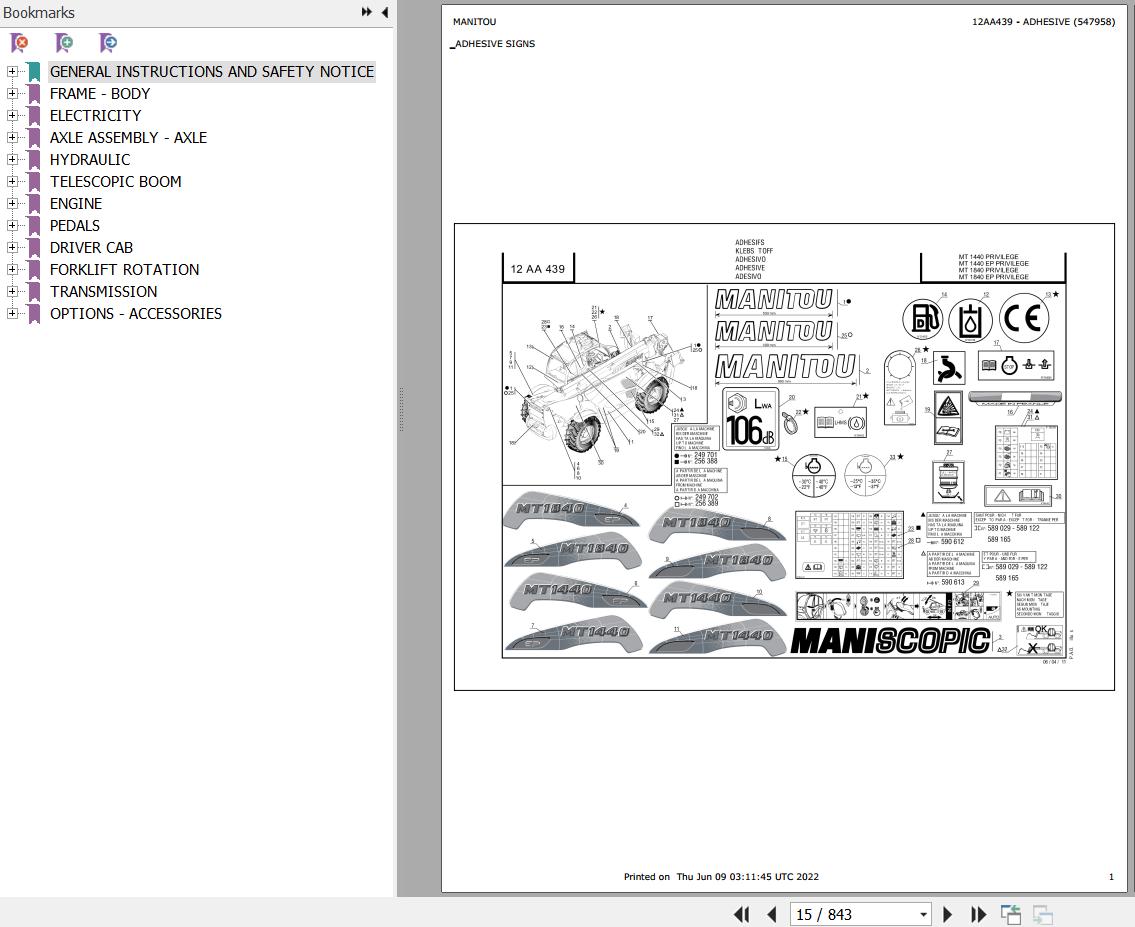
Task: Expand GENERAL INSTRUCTIONS AND SAFETY NOTICE node
Action: coord(12,72)
